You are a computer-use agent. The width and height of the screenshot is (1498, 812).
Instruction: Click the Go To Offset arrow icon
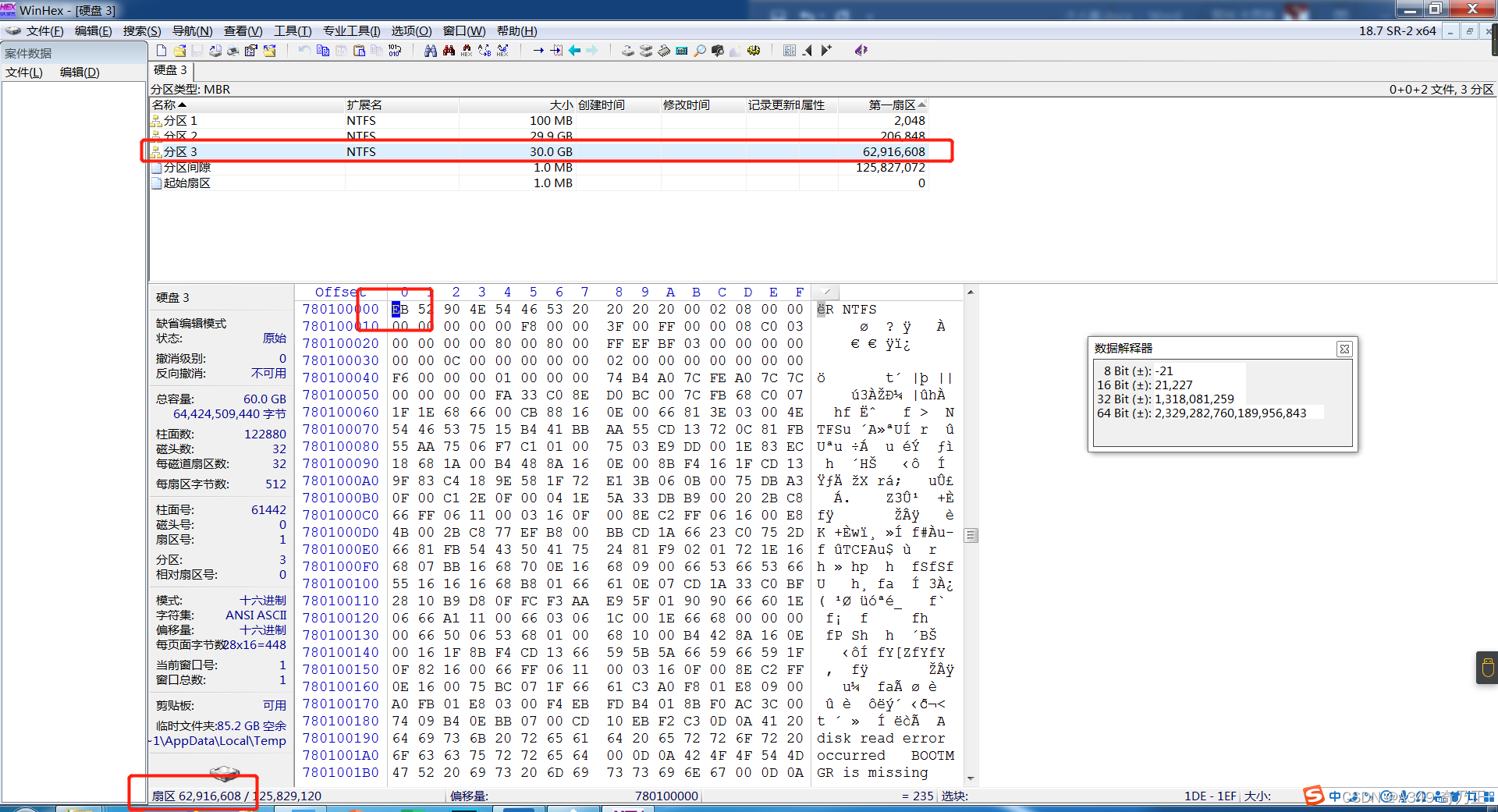(538, 51)
